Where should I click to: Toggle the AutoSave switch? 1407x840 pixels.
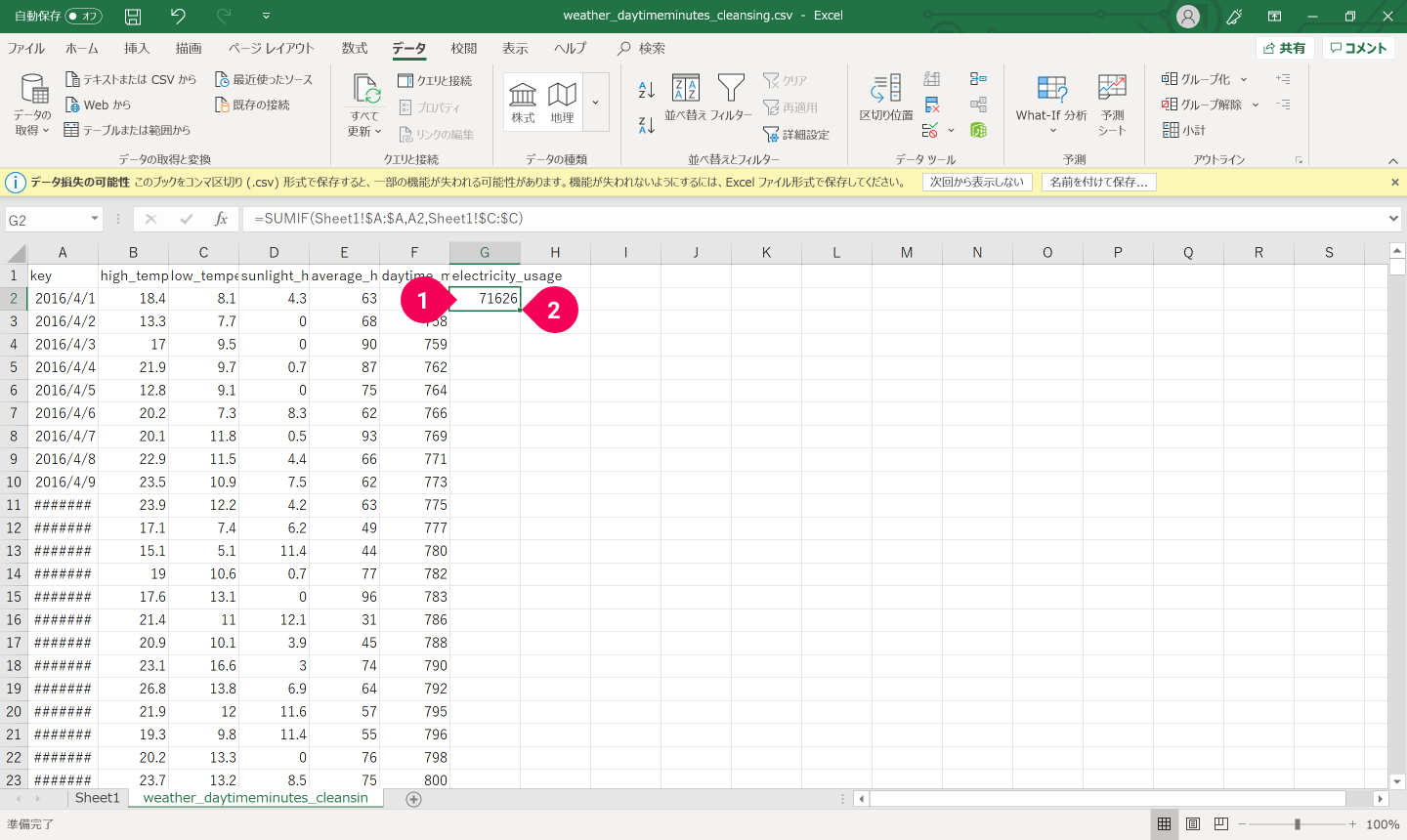83,17
